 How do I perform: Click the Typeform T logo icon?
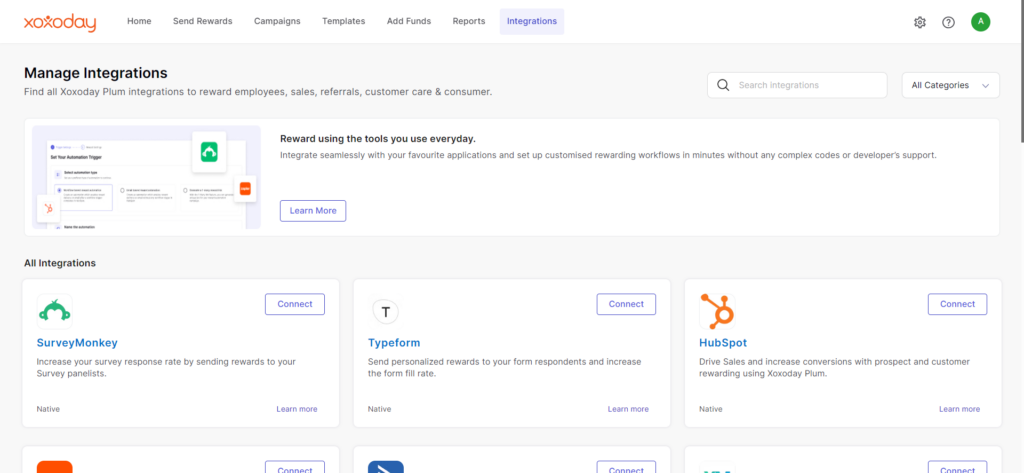click(x=385, y=312)
